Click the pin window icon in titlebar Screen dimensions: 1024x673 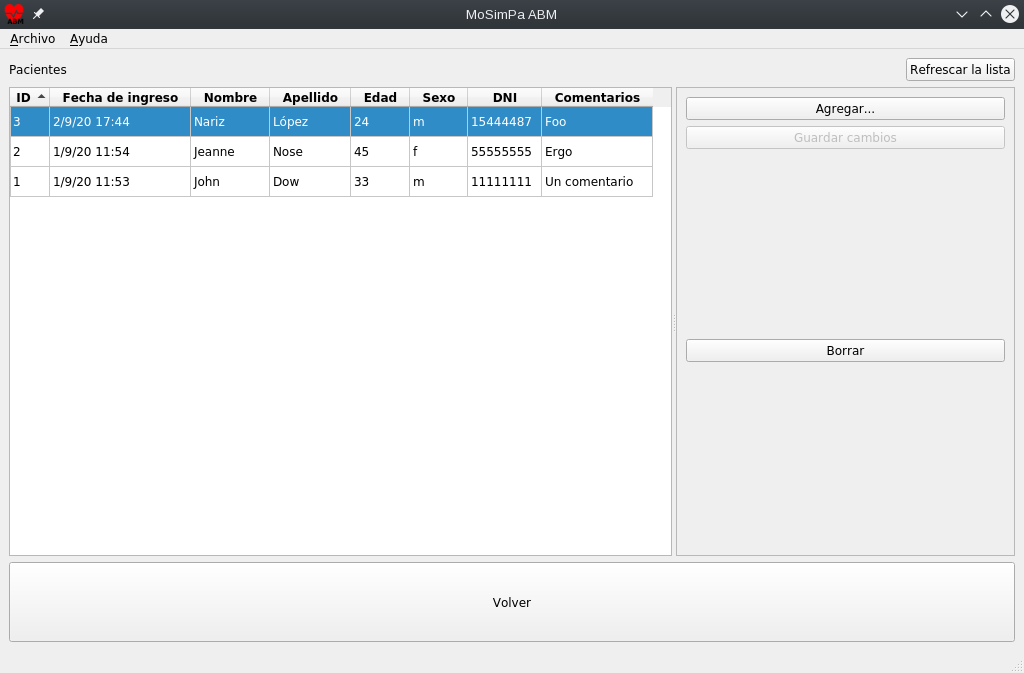(x=38, y=14)
